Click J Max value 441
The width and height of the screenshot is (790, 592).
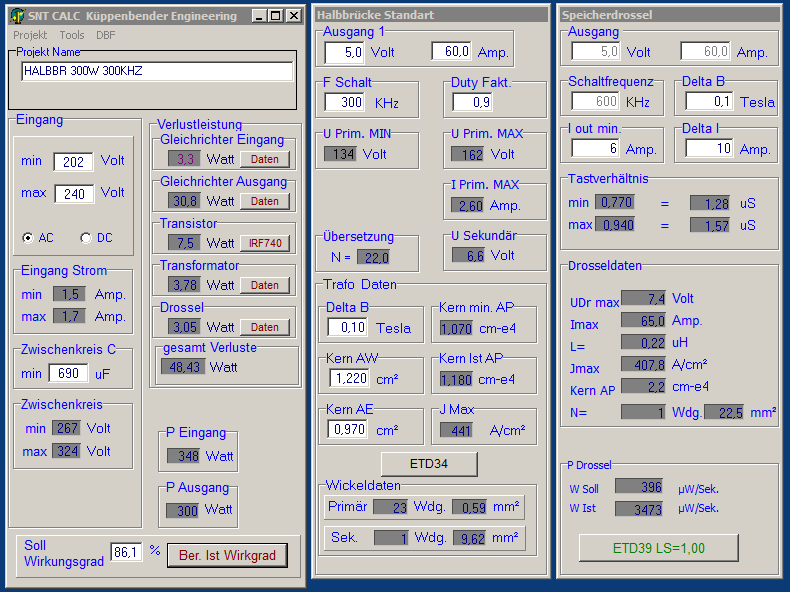pyautogui.click(x=456, y=431)
